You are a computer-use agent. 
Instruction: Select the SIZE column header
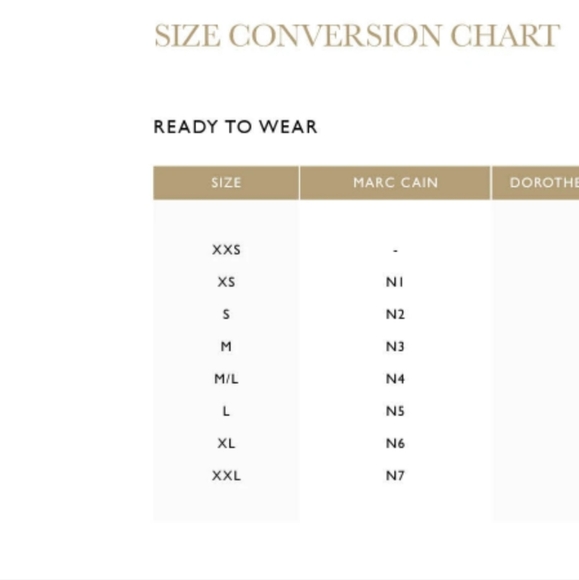[226, 183]
